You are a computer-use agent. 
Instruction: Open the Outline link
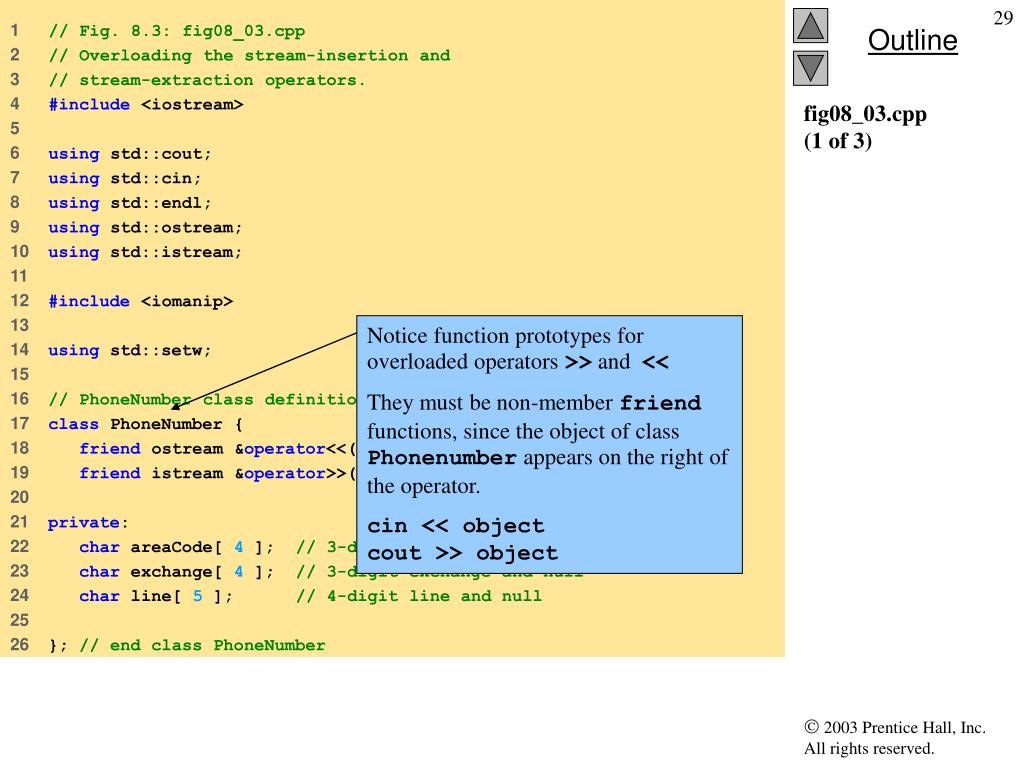912,40
